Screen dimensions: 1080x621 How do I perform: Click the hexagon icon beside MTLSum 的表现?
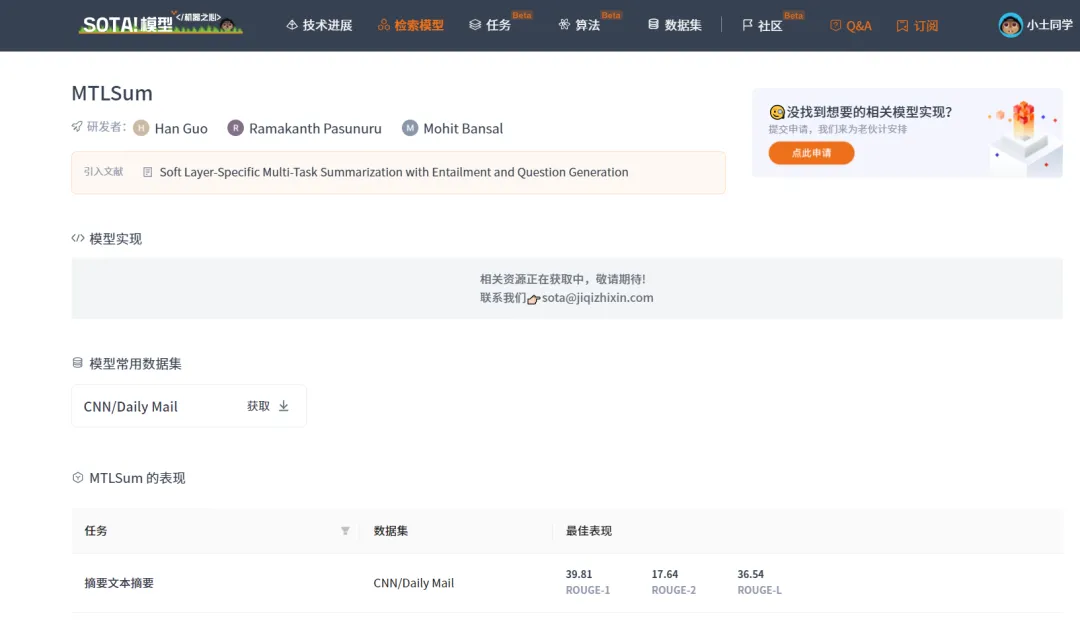tap(78, 478)
